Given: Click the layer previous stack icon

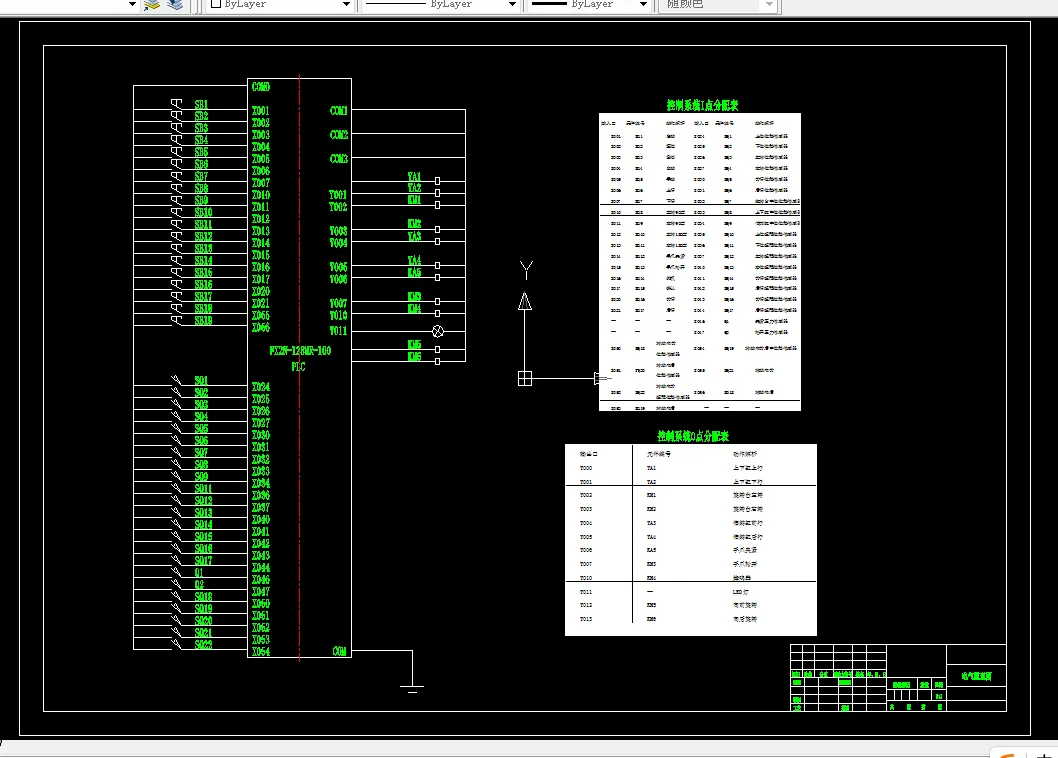Looking at the screenshot, I should pos(175,5).
